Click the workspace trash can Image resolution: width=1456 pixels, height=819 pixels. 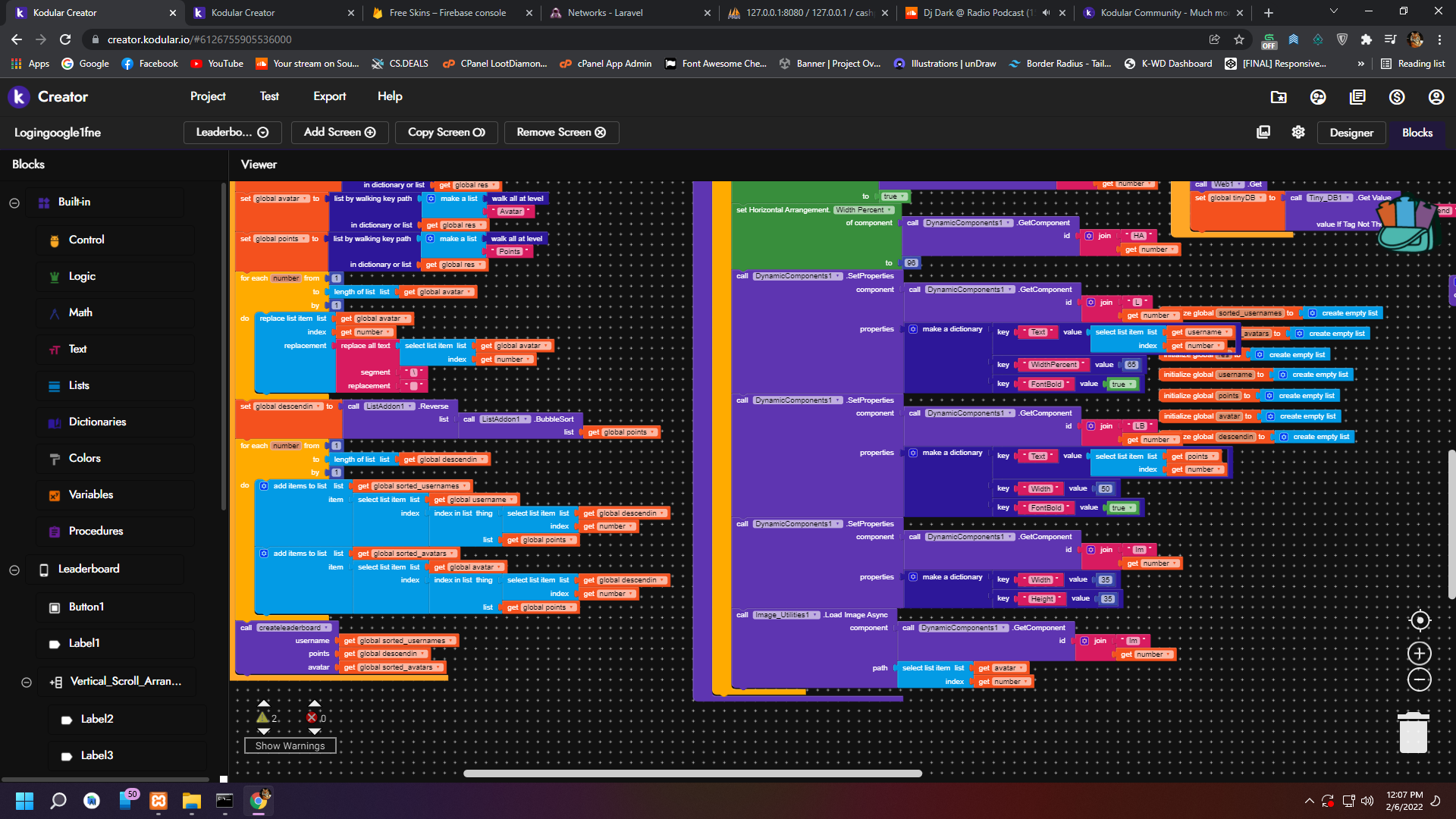pos(1413,733)
